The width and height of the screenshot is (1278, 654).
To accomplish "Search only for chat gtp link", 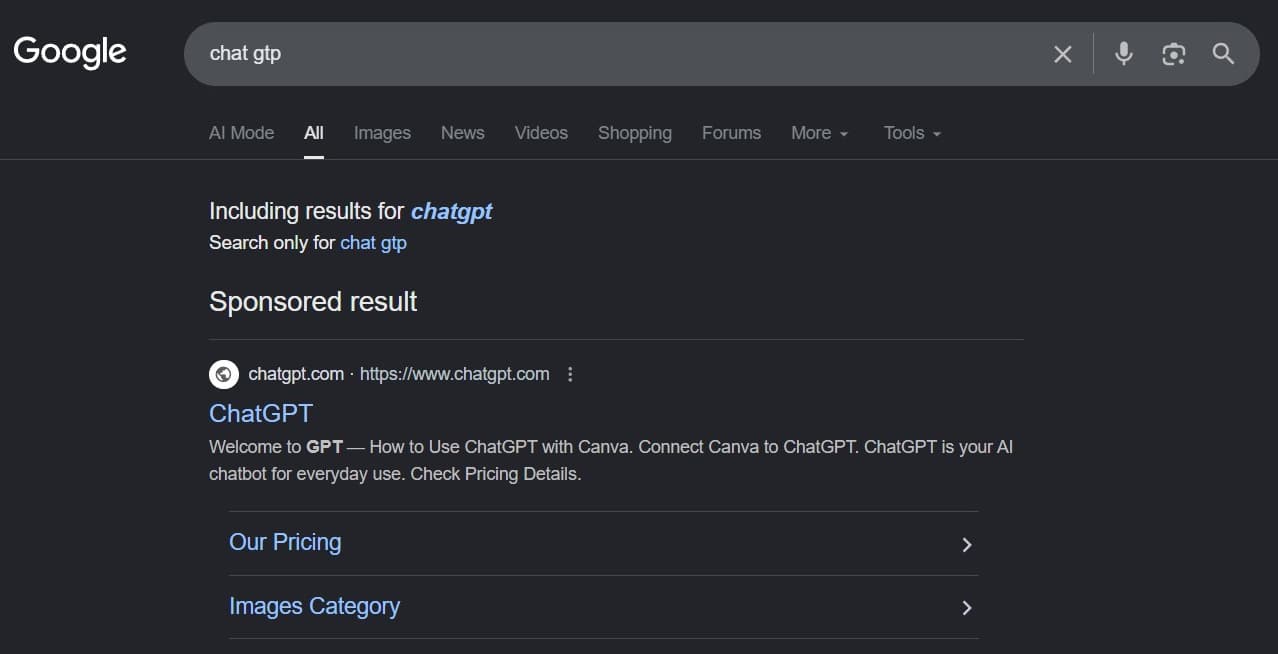I will (373, 242).
